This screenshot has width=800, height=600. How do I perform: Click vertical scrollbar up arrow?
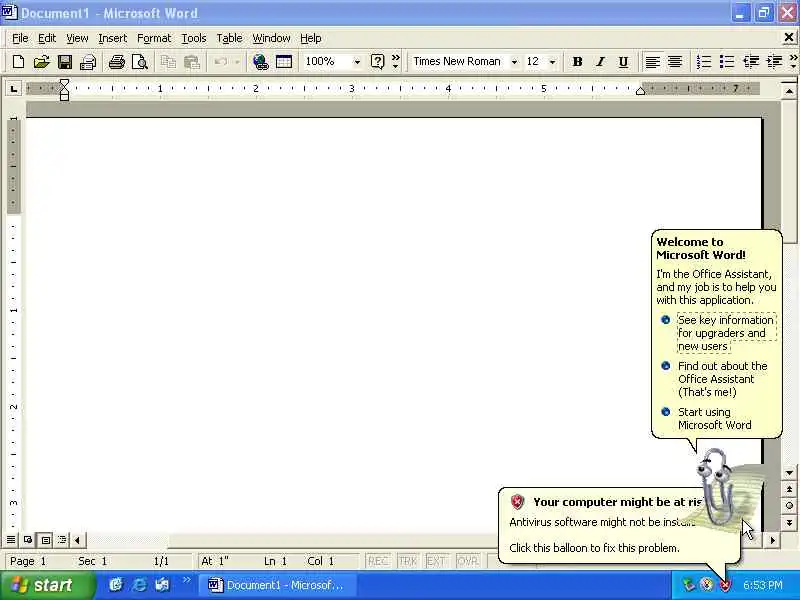point(789,91)
